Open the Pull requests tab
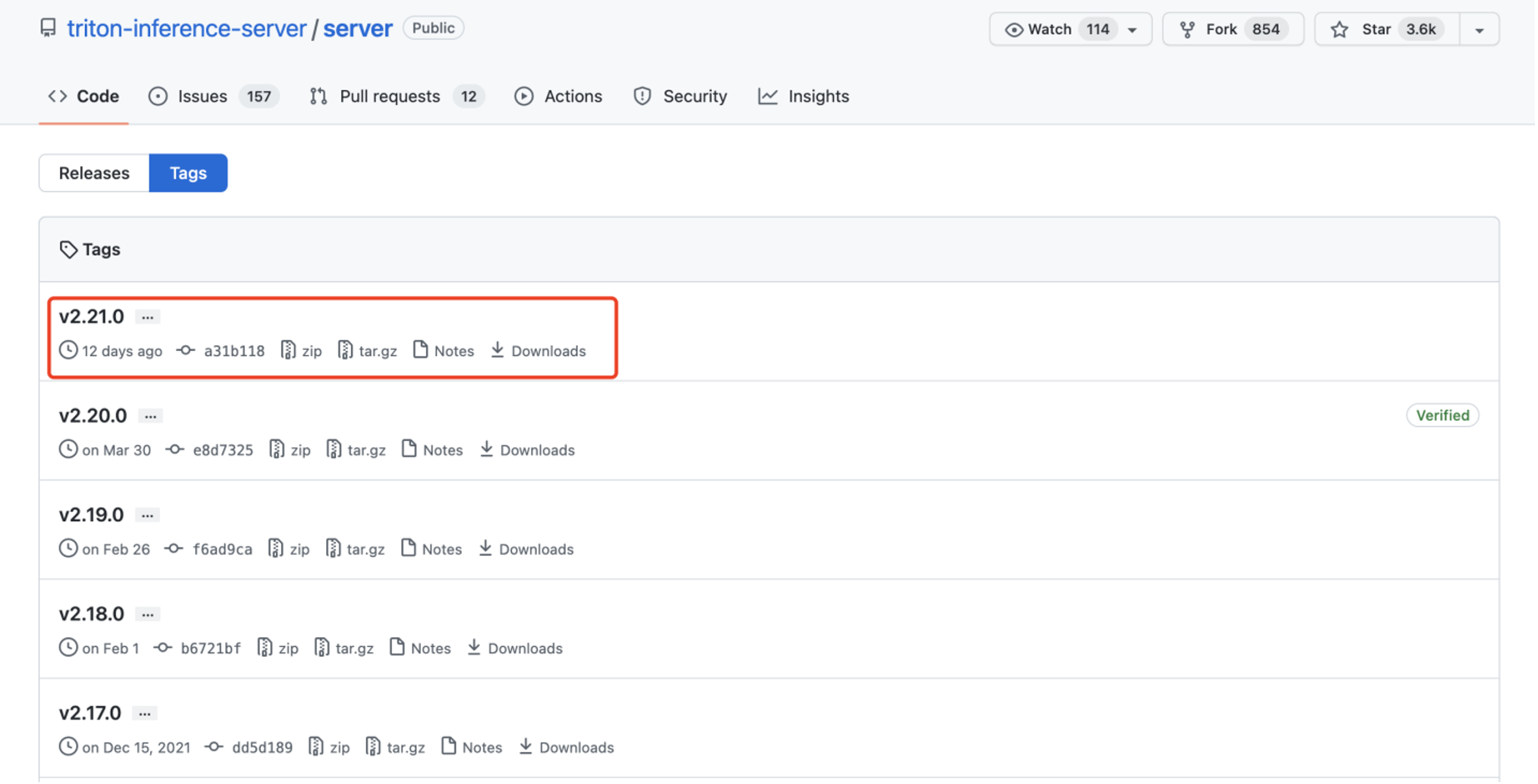The width and height of the screenshot is (1538, 784). tap(397, 96)
